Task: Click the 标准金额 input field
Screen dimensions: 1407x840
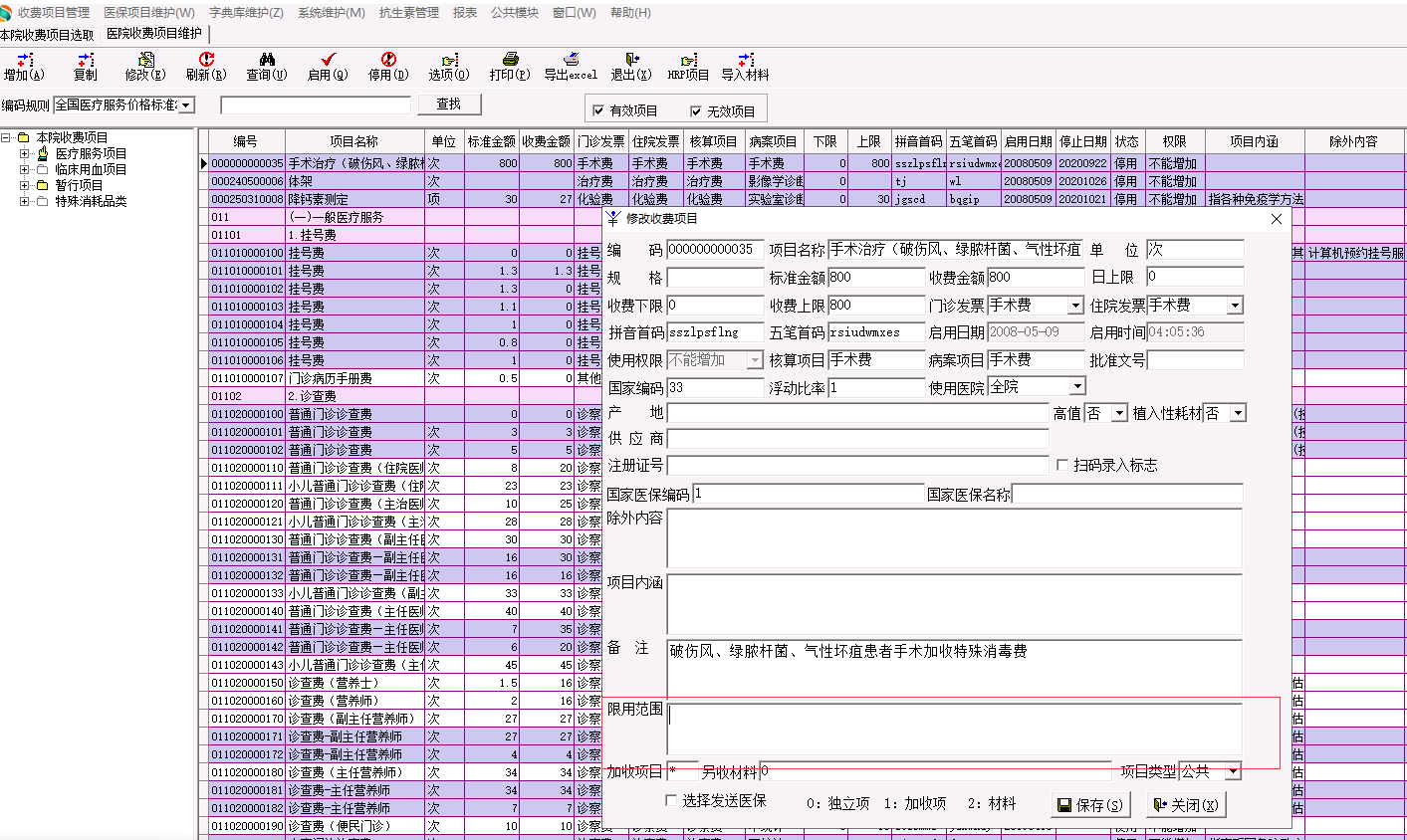Action: (x=876, y=278)
